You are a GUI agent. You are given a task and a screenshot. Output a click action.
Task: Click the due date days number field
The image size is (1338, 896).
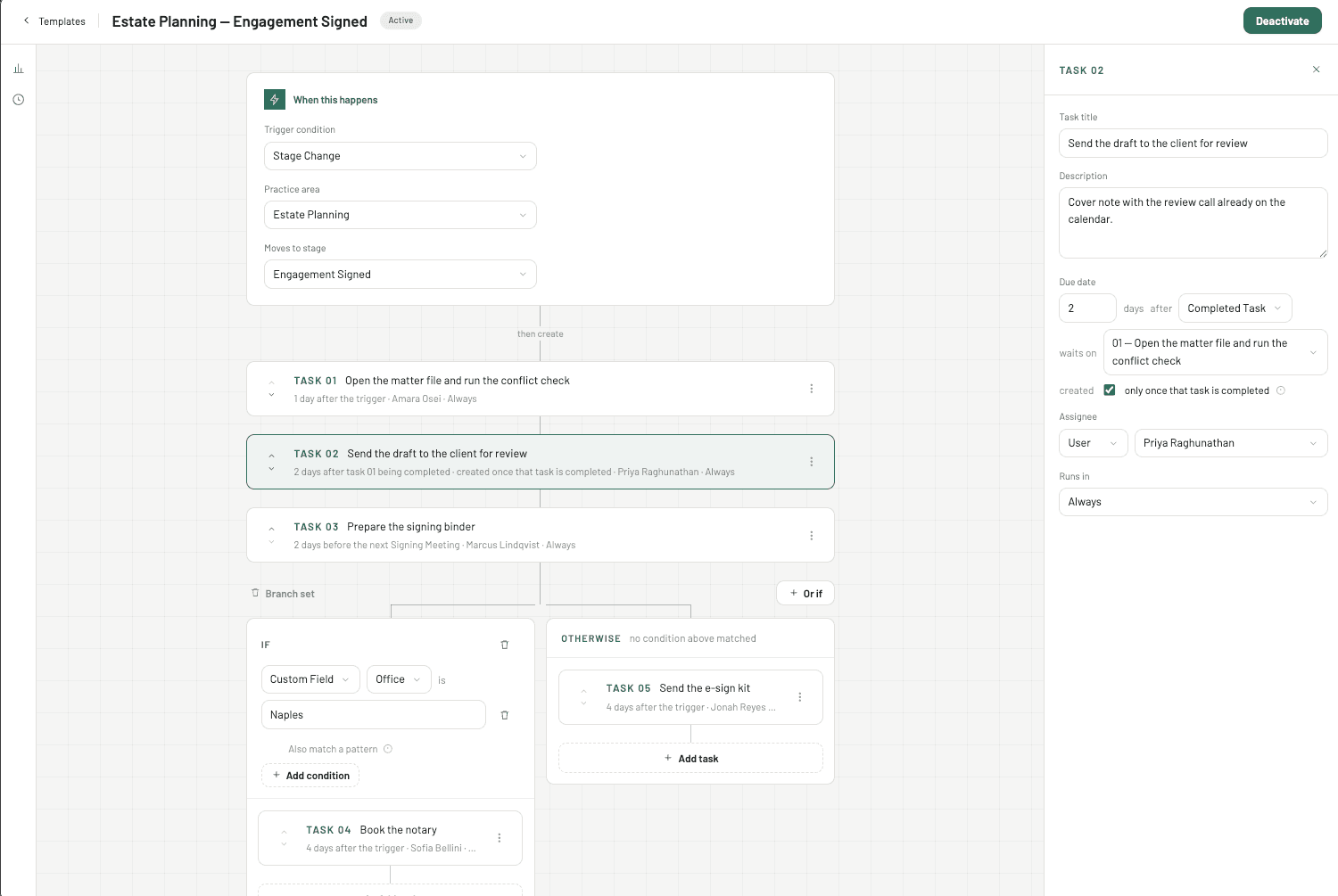(x=1087, y=308)
